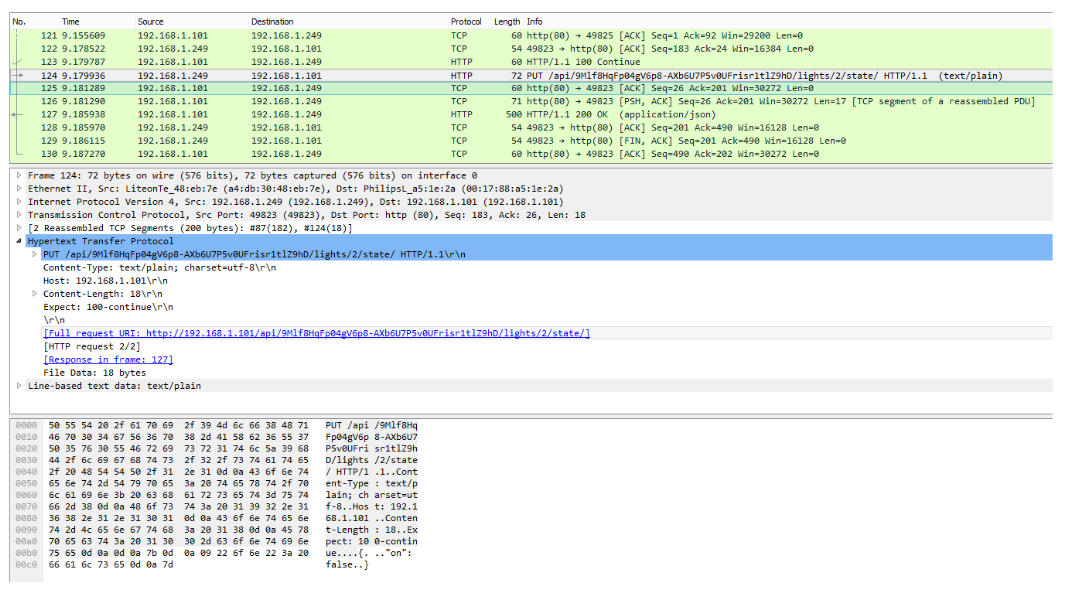The width and height of the screenshot is (1065, 592).
Task: Expand Line-based text data node
Action: point(19,385)
